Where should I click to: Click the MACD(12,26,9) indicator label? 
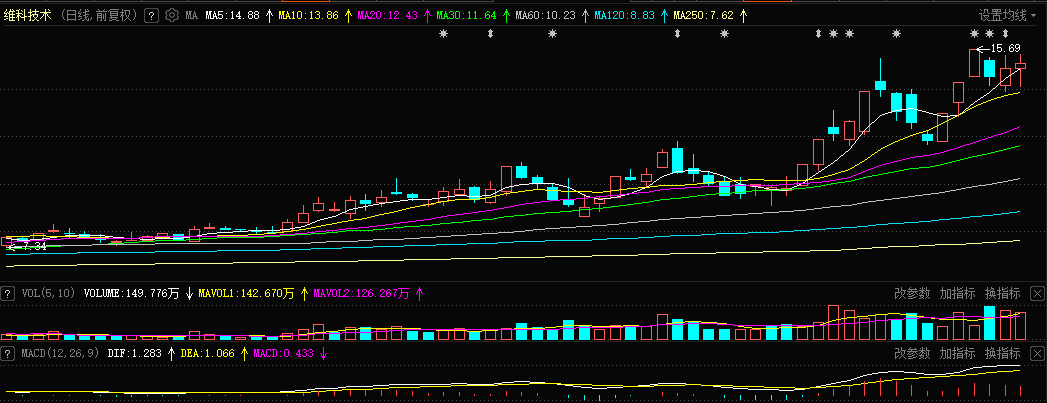tap(59, 354)
